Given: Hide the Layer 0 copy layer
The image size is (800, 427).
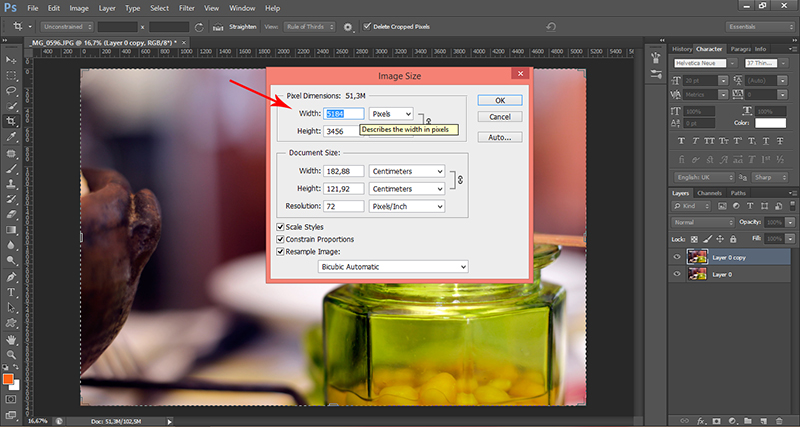Looking at the screenshot, I should (677, 257).
